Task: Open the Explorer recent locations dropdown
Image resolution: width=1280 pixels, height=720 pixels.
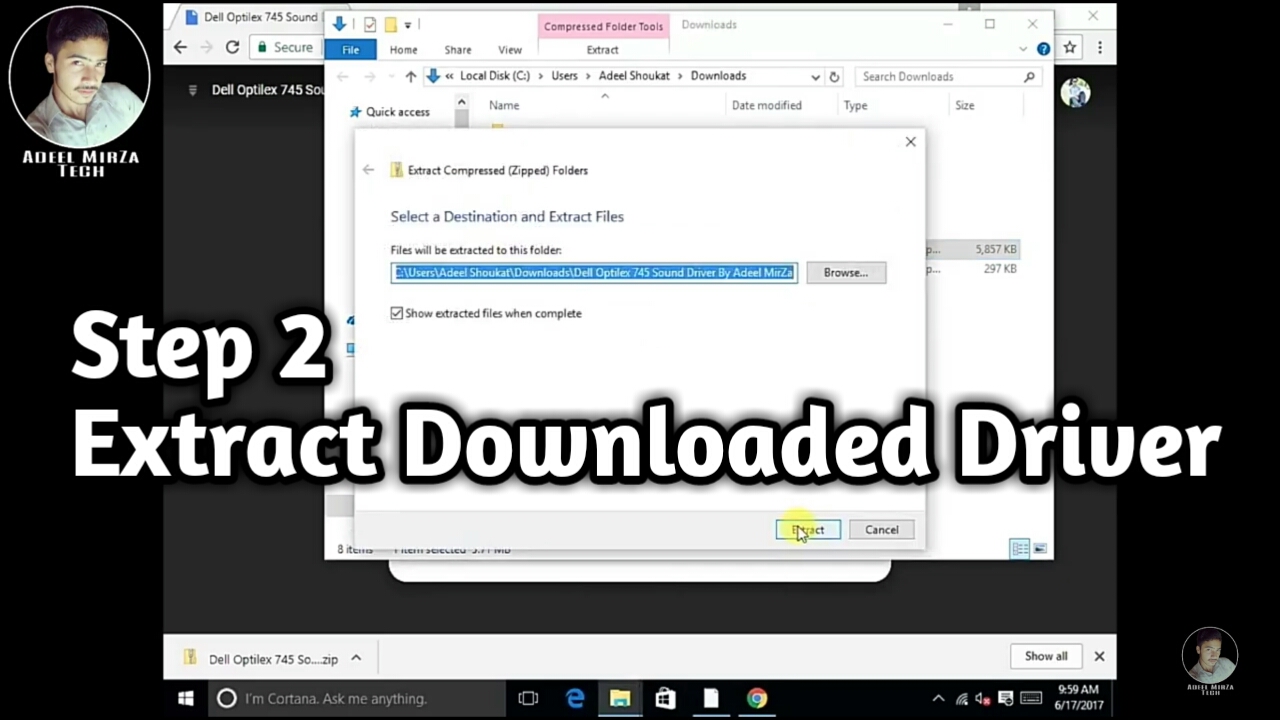Action: pos(391,77)
